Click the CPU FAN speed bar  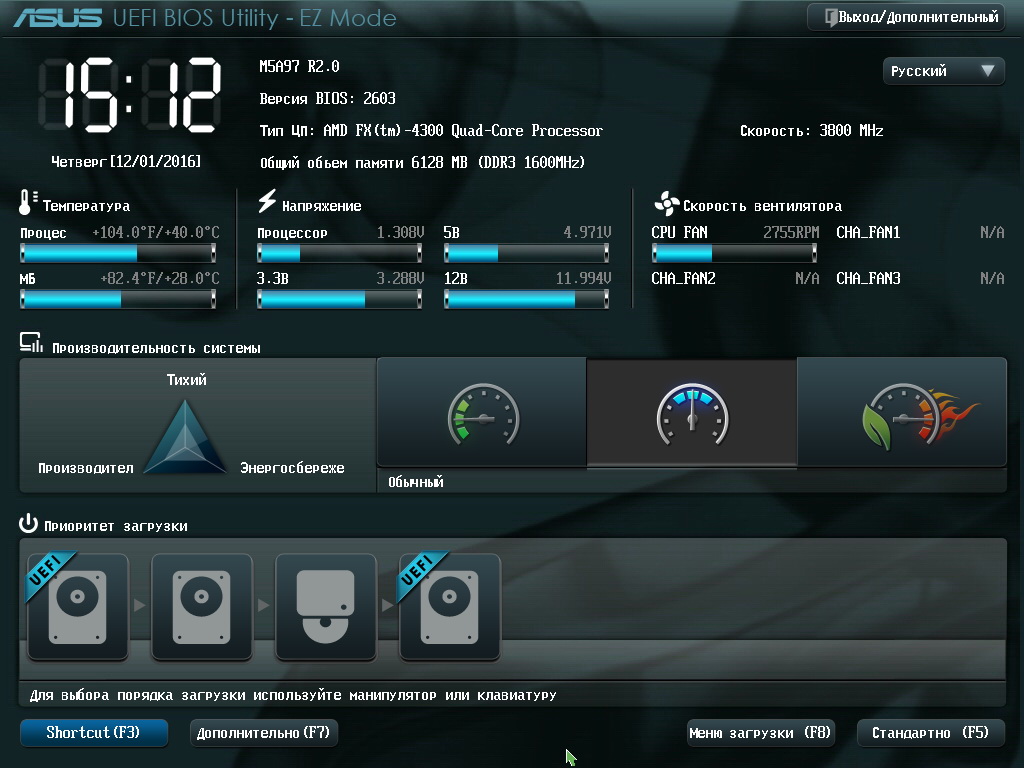(x=735, y=254)
